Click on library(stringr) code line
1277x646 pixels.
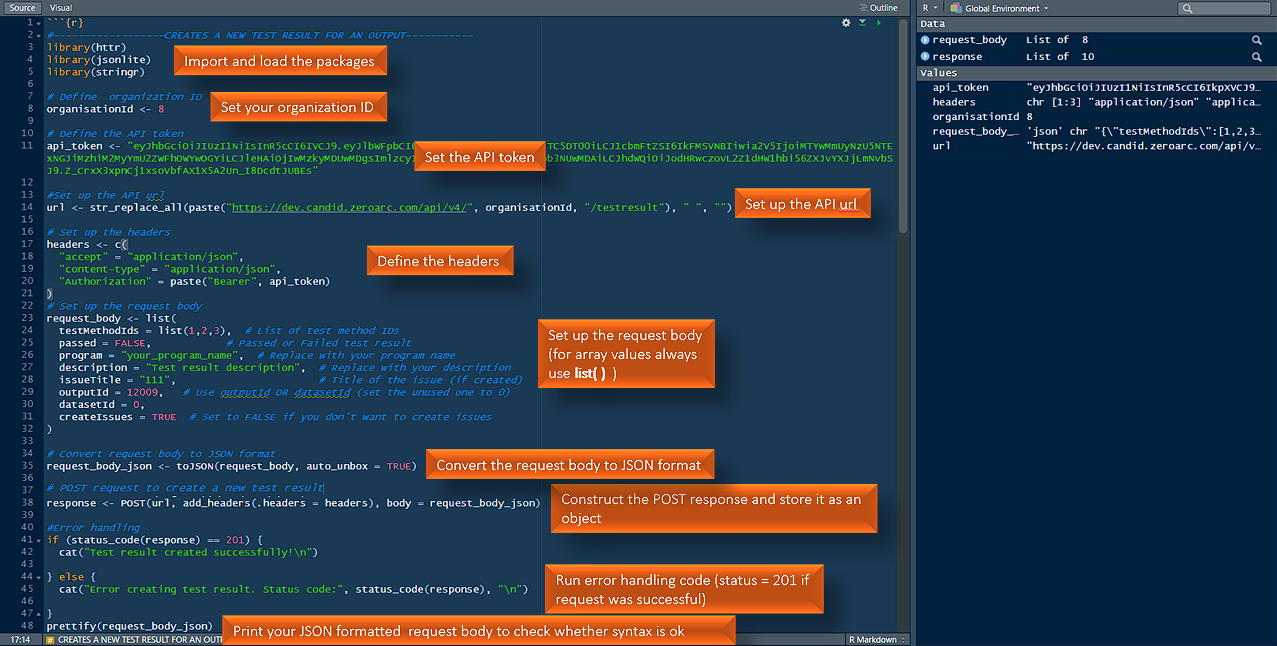(96, 71)
